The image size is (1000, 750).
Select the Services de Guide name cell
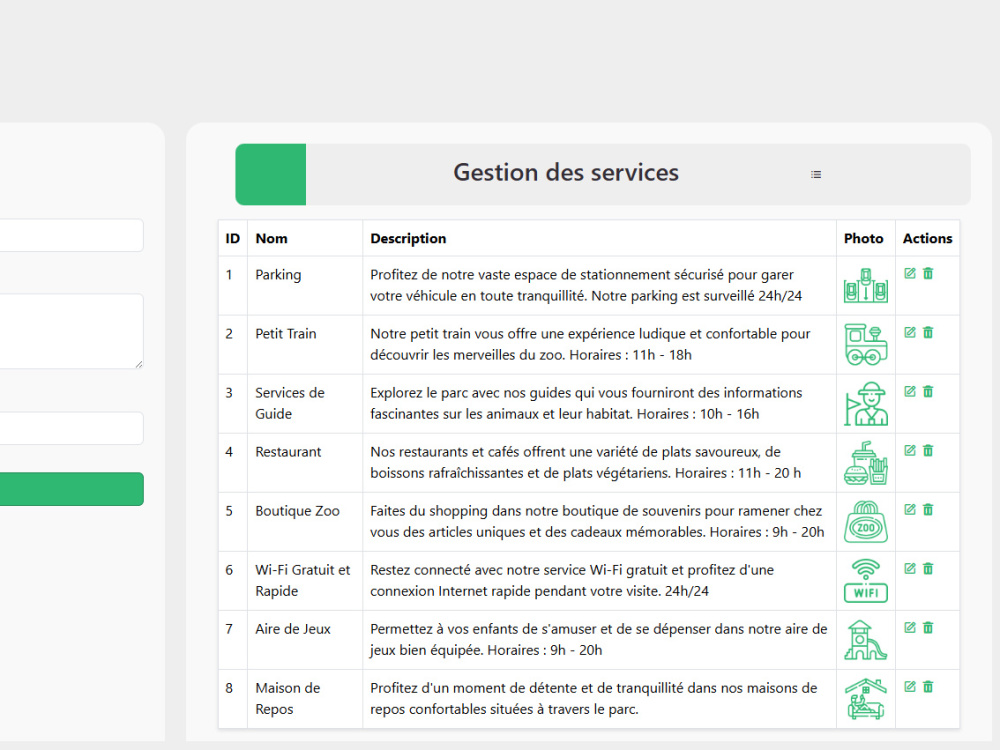305,404
